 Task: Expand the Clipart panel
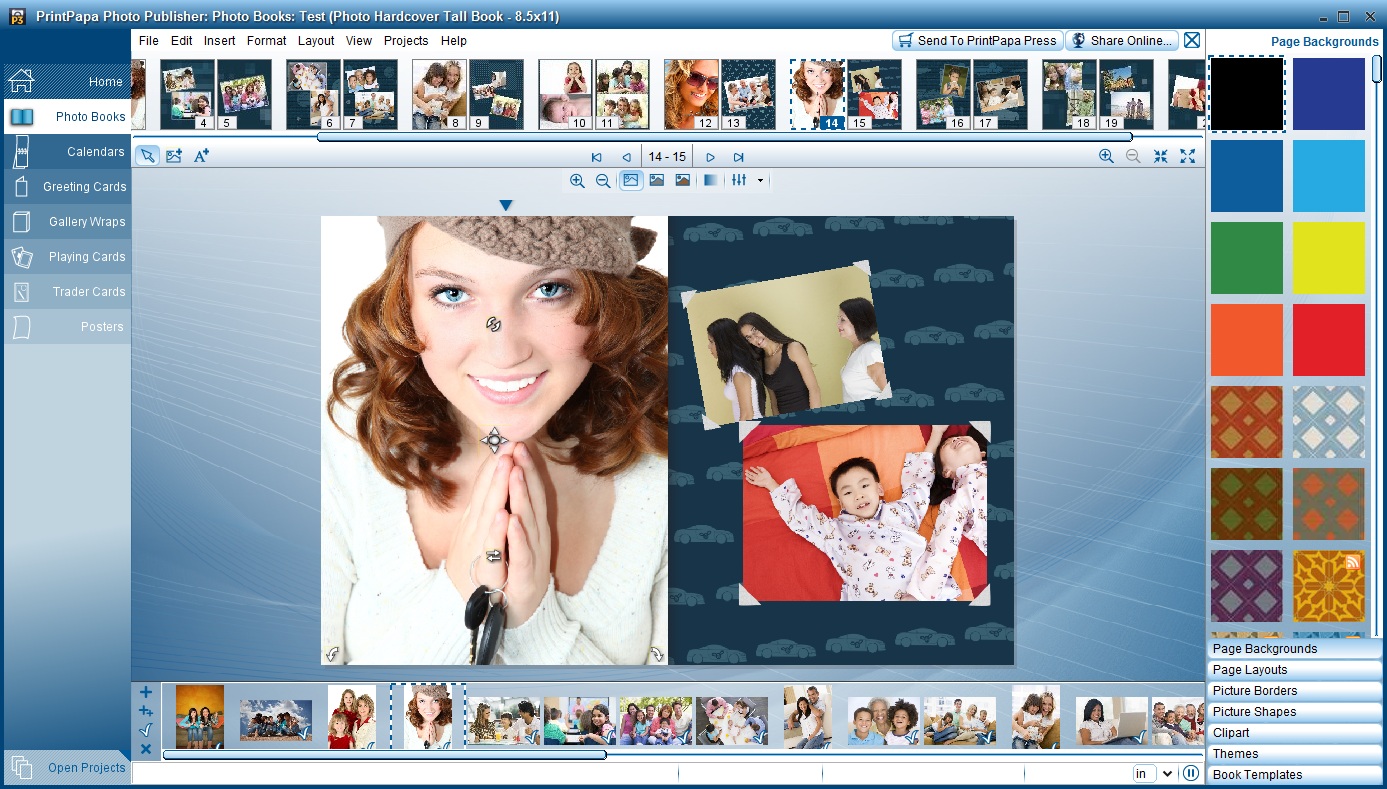pos(1294,733)
